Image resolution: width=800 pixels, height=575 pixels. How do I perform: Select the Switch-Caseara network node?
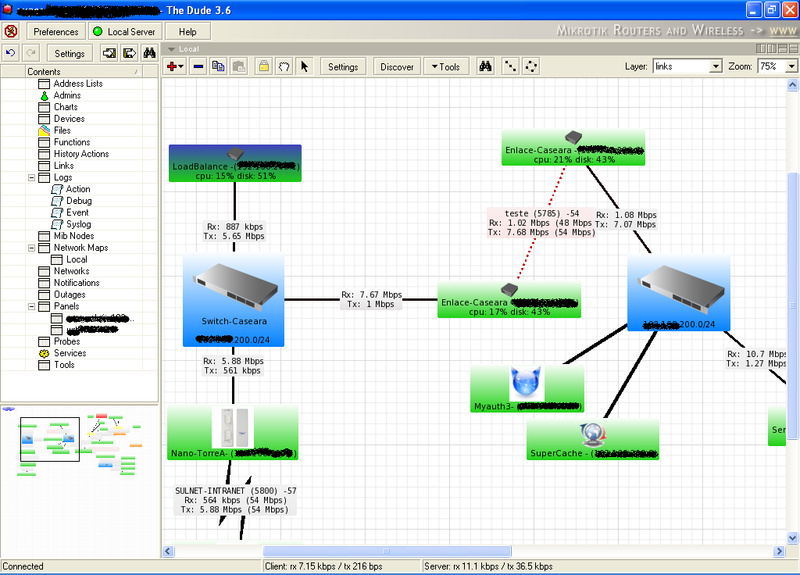point(234,301)
